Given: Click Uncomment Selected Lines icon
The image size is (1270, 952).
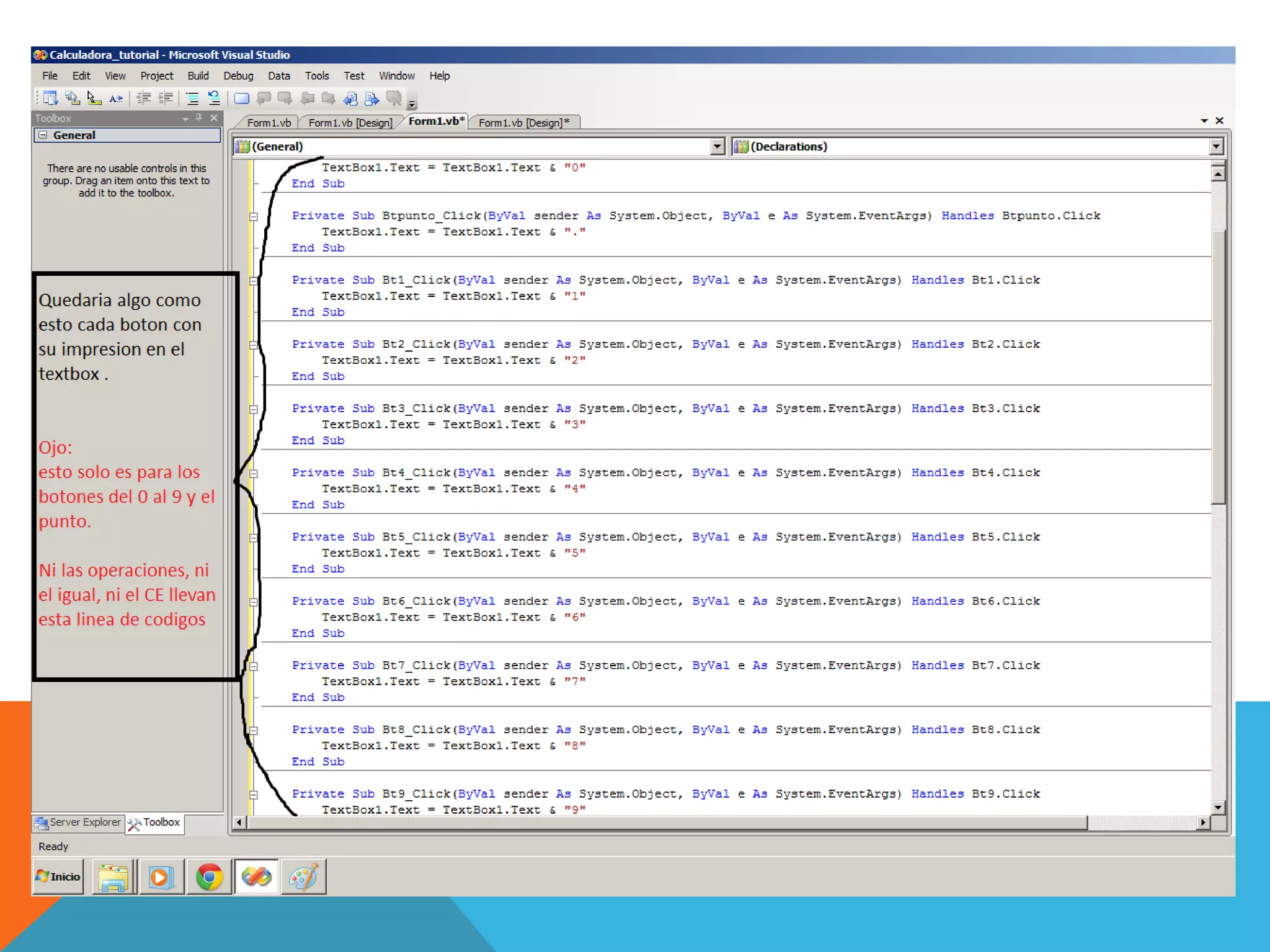Looking at the screenshot, I should (x=214, y=98).
